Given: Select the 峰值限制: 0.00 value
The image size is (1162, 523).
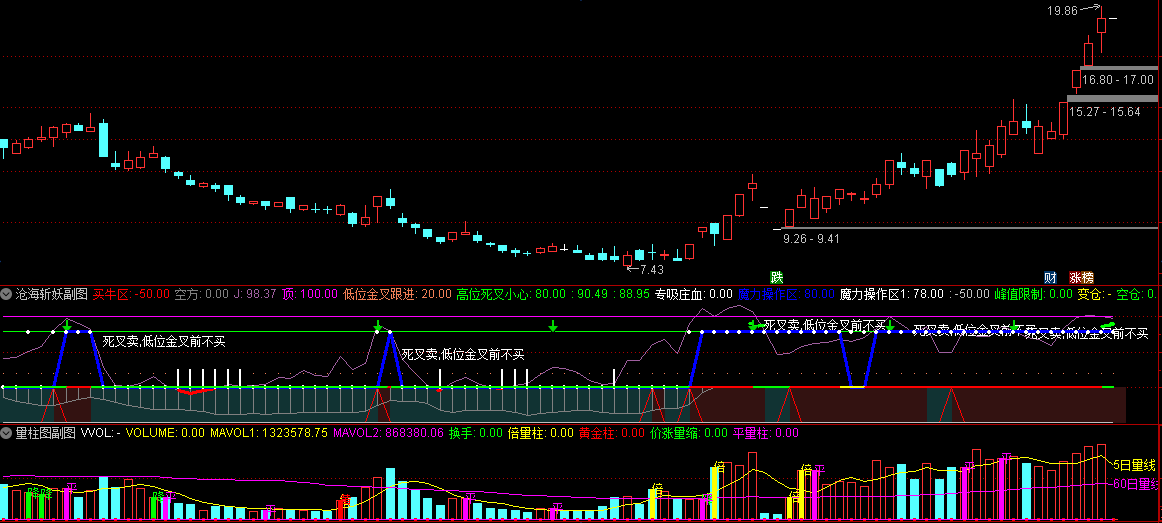Looking at the screenshot, I should point(1032,294).
